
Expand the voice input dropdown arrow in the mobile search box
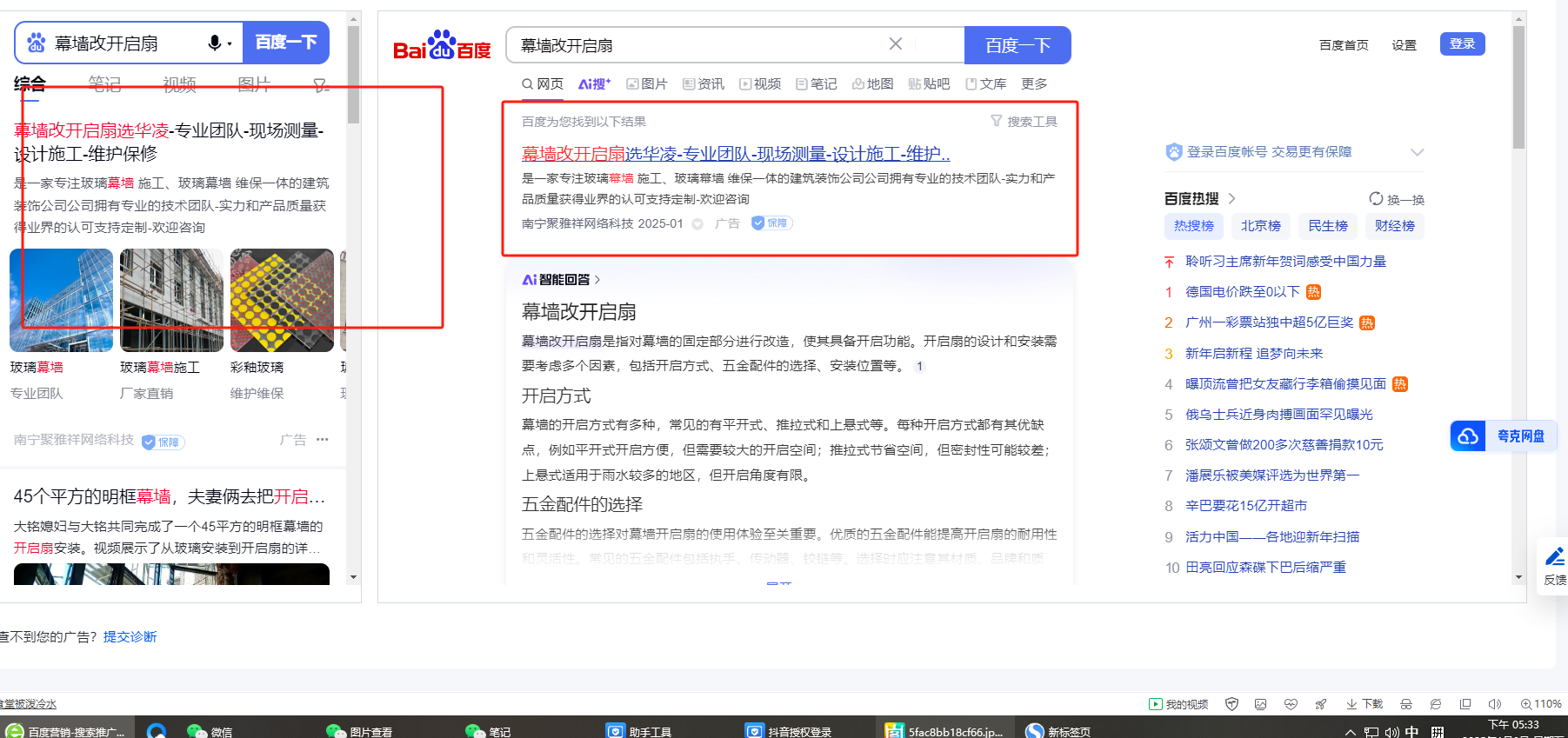230,43
